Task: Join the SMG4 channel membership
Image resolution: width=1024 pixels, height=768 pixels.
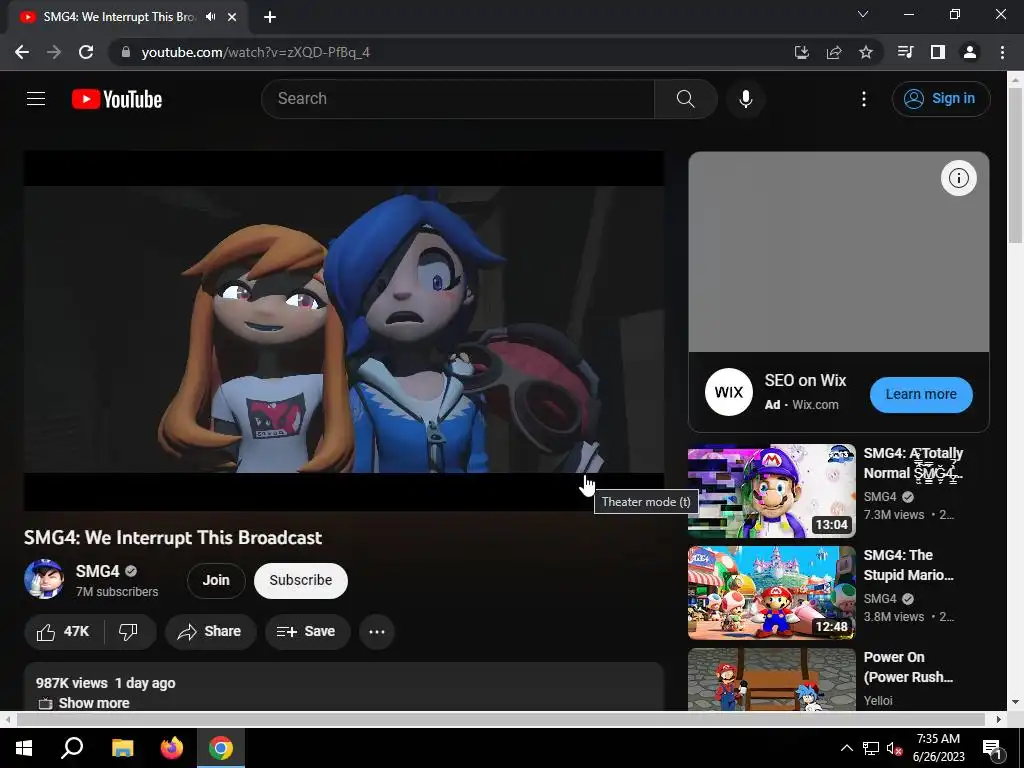Action: tap(216, 580)
